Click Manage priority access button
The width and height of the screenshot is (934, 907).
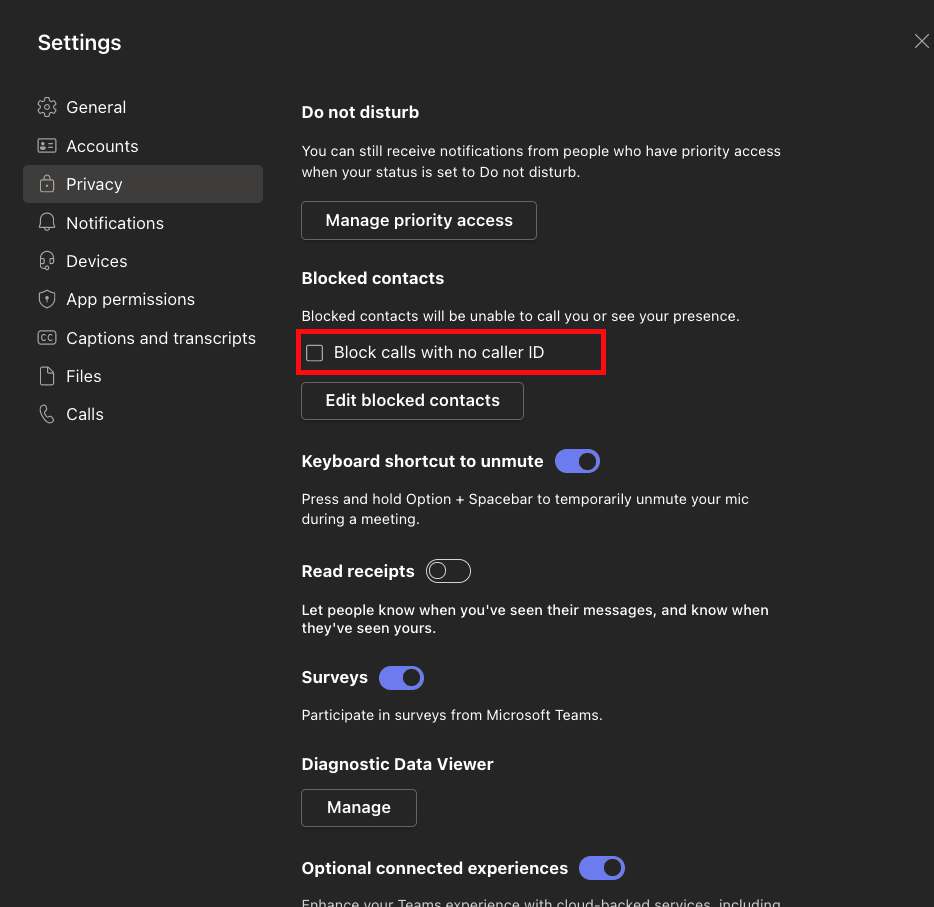click(x=419, y=220)
